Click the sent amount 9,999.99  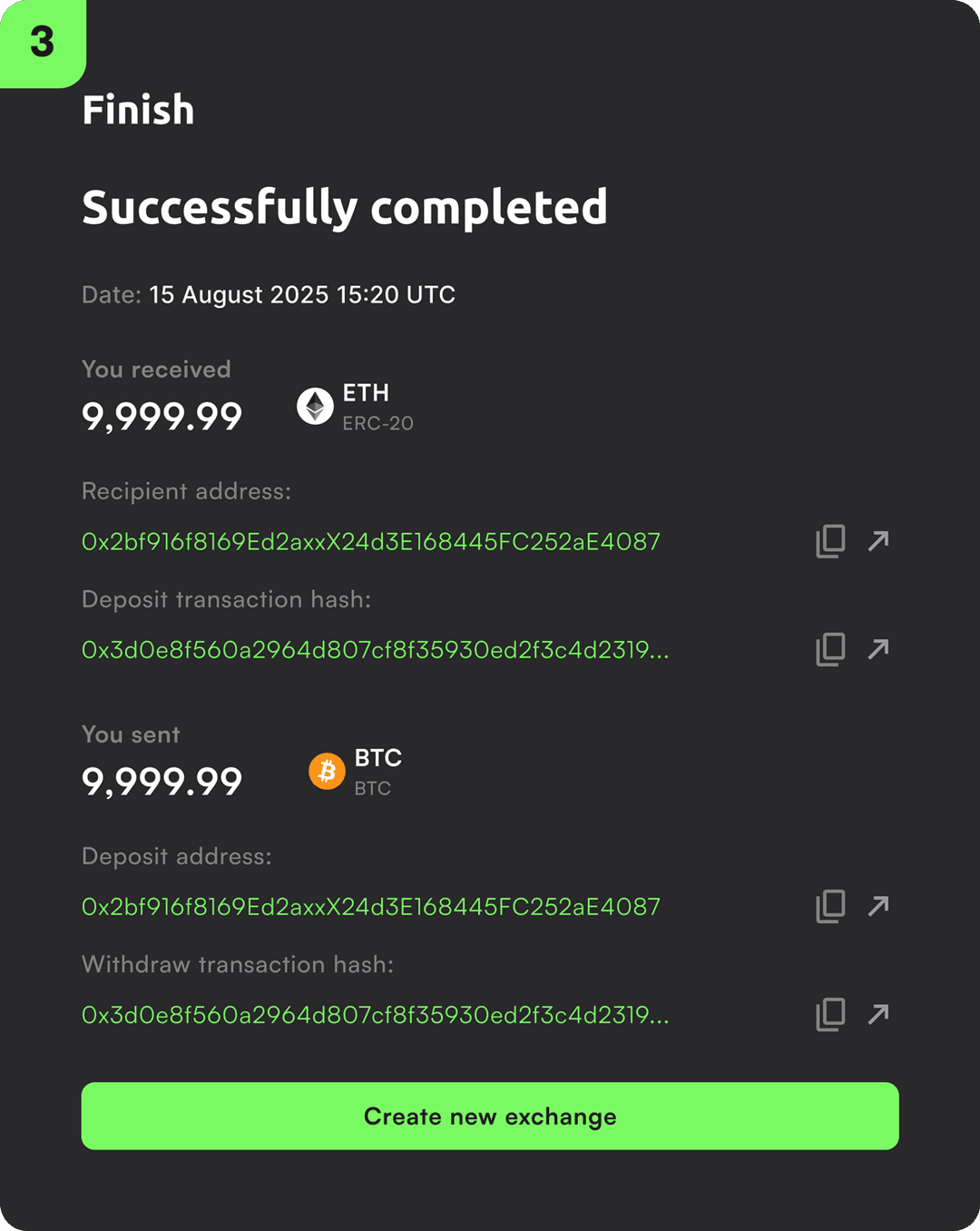(x=162, y=782)
